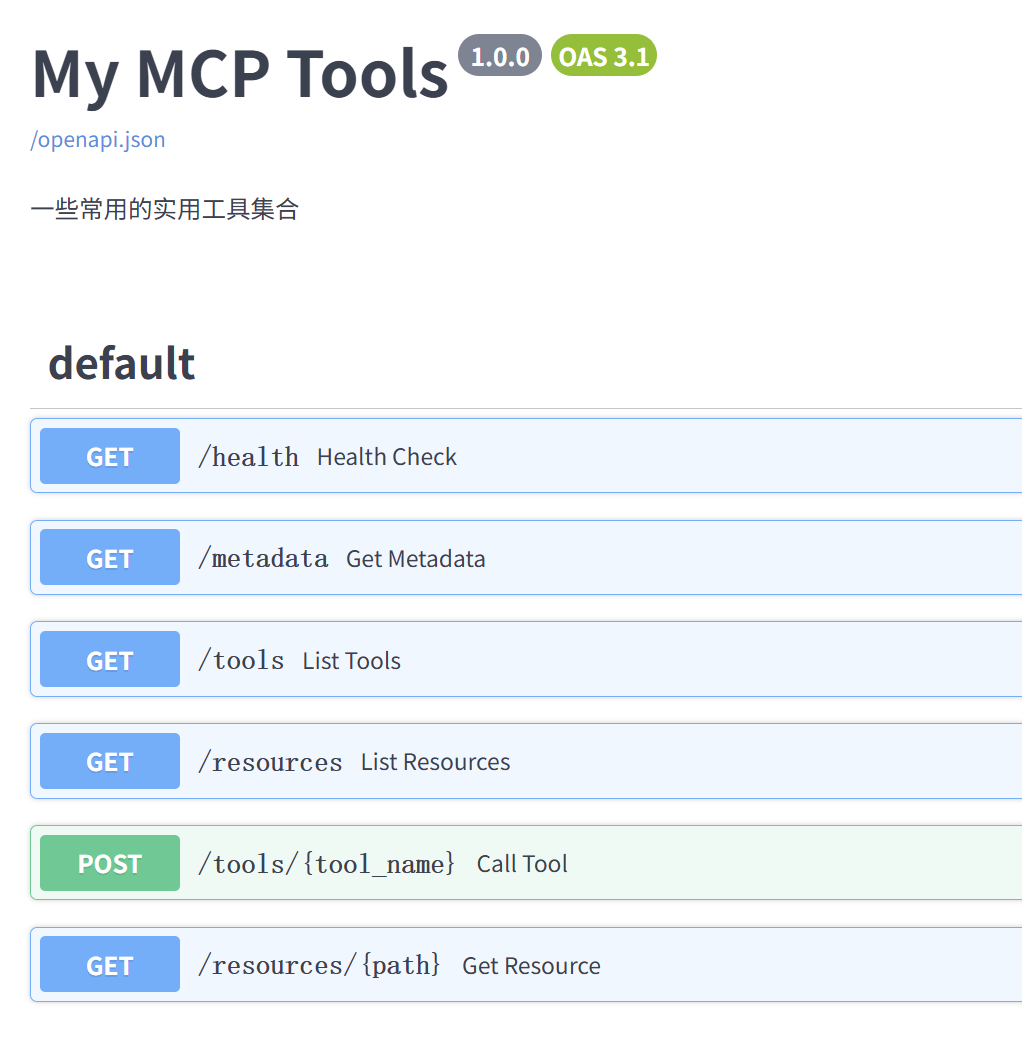Click POST badge for Call Tool
Screen dimensions: 1022x1046
[110, 864]
